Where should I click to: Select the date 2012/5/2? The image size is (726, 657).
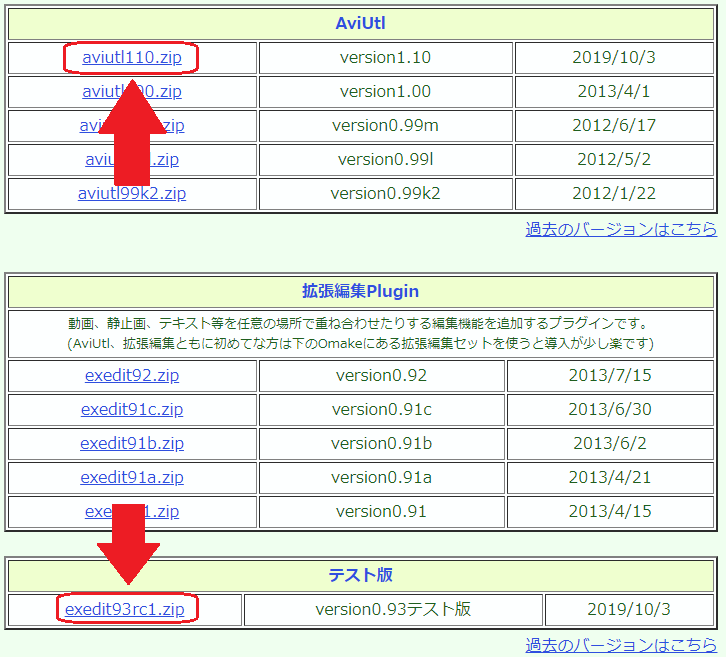point(614,160)
